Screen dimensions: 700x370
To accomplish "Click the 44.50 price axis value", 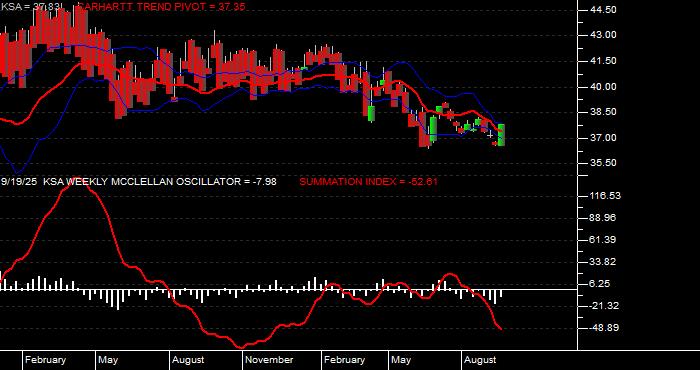I will (x=603, y=9).
